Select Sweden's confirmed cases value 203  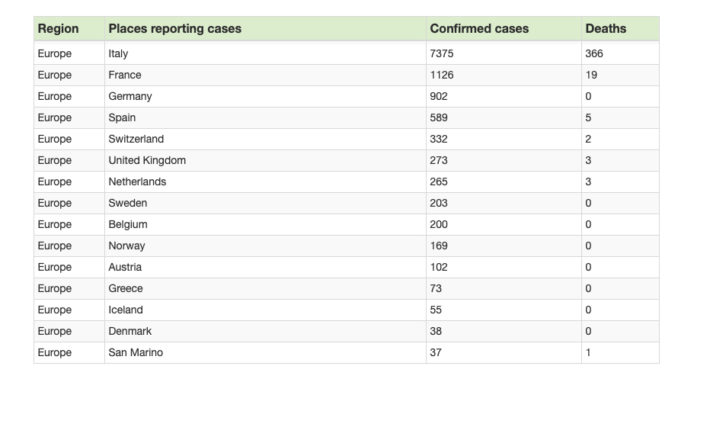click(x=439, y=203)
